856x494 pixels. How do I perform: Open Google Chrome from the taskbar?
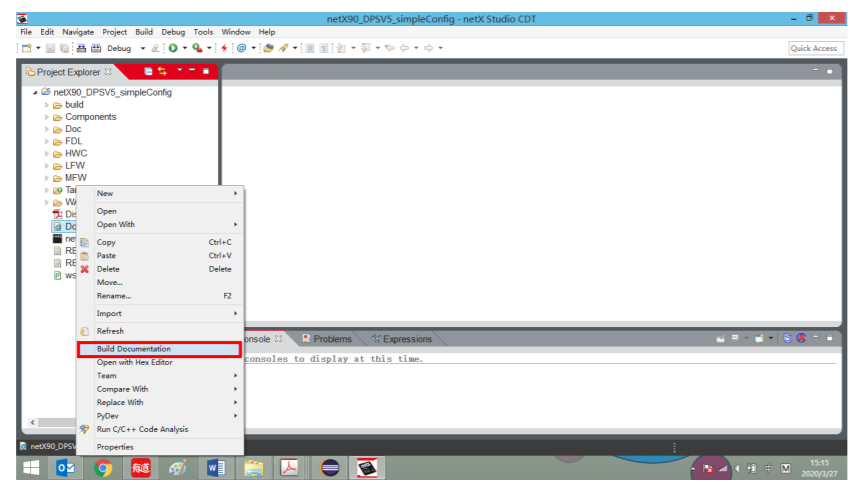103,468
